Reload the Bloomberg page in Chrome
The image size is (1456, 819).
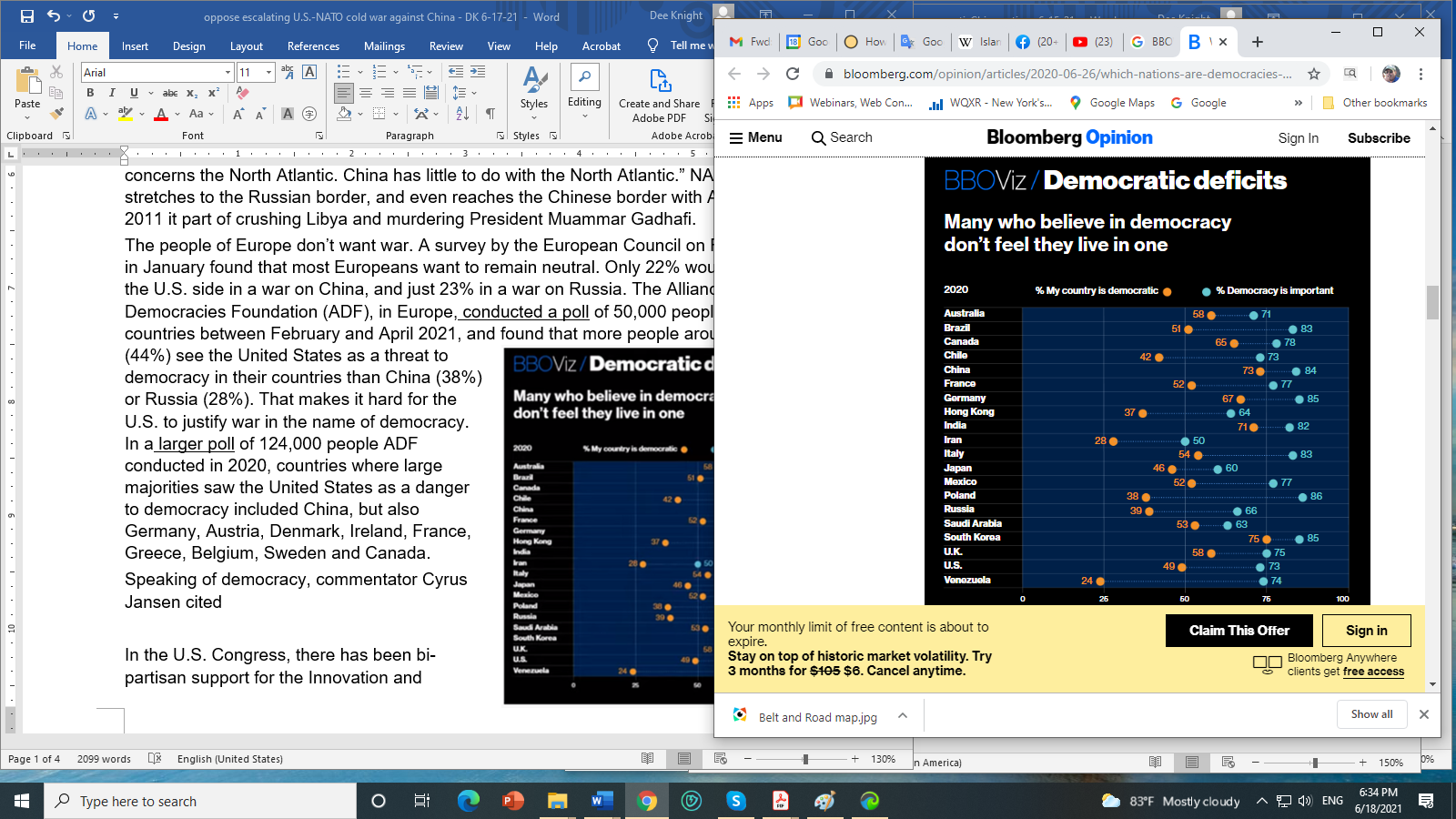pos(793,74)
